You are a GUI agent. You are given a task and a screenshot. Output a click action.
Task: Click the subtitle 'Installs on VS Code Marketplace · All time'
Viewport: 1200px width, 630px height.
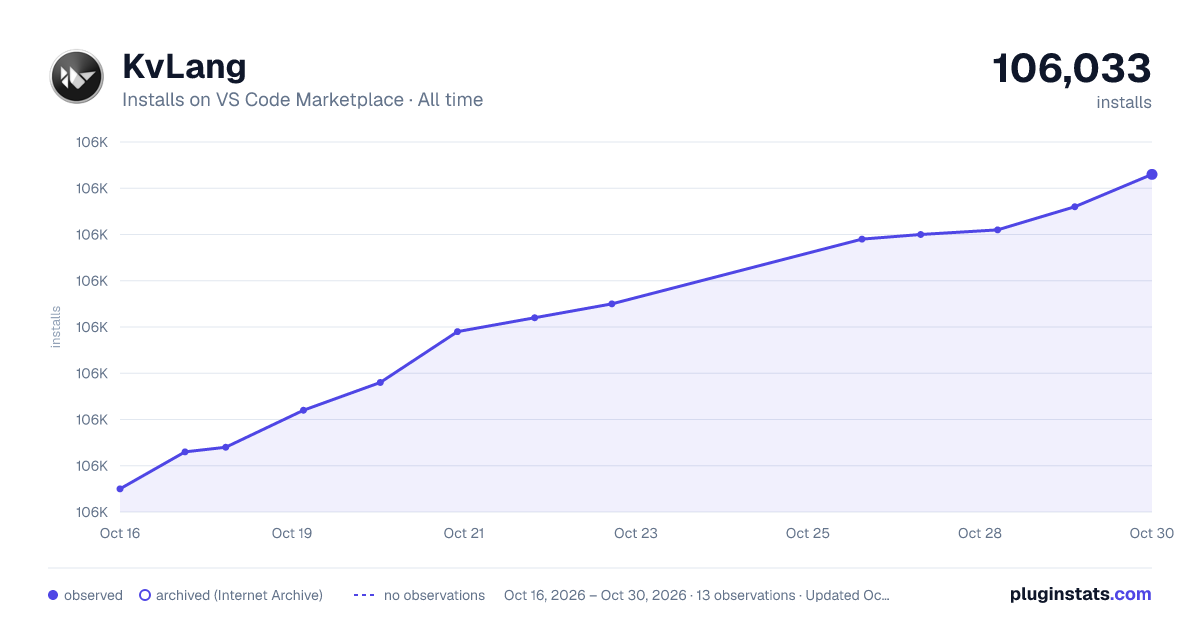[x=302, y=100]
